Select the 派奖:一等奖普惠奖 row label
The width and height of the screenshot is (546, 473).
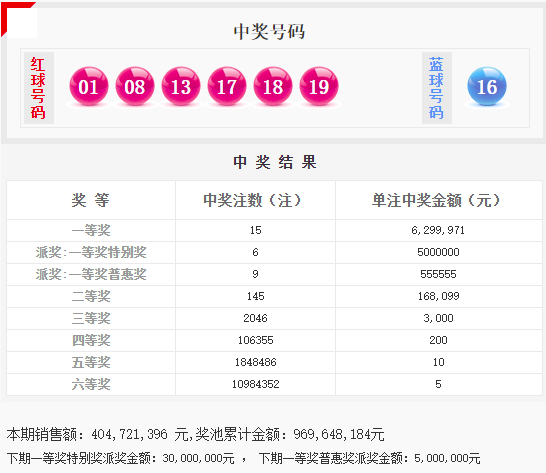click(91, 274)
